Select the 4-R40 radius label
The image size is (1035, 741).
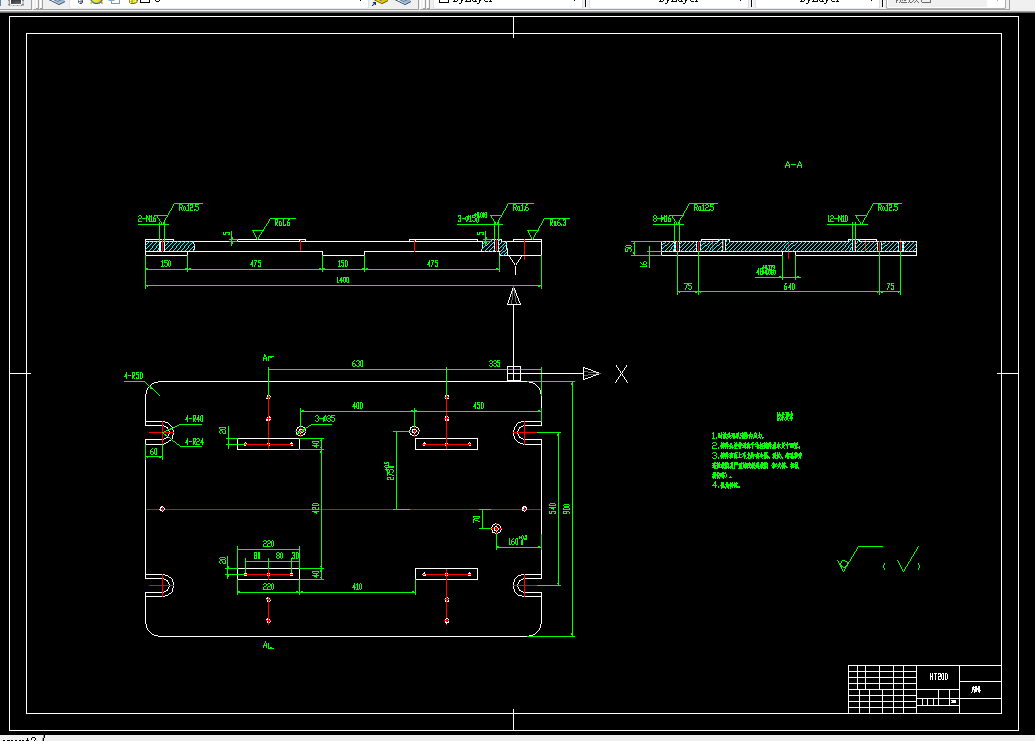[194, 418]
